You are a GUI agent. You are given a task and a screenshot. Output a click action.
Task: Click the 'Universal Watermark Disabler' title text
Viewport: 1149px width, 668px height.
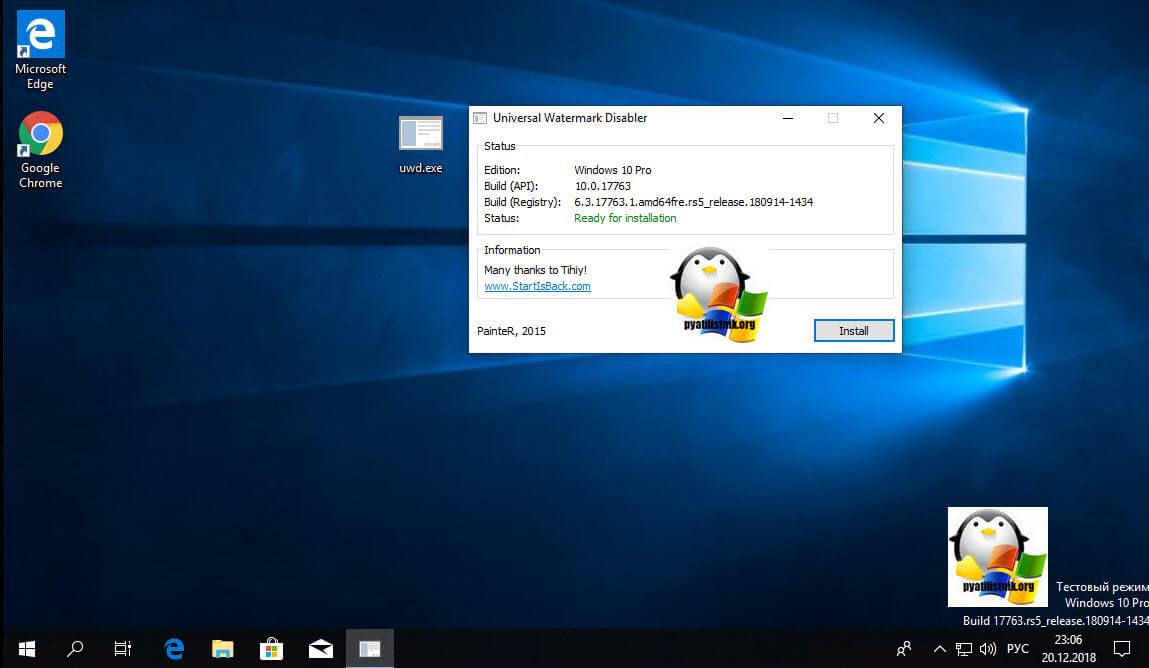tap(570, 118)
